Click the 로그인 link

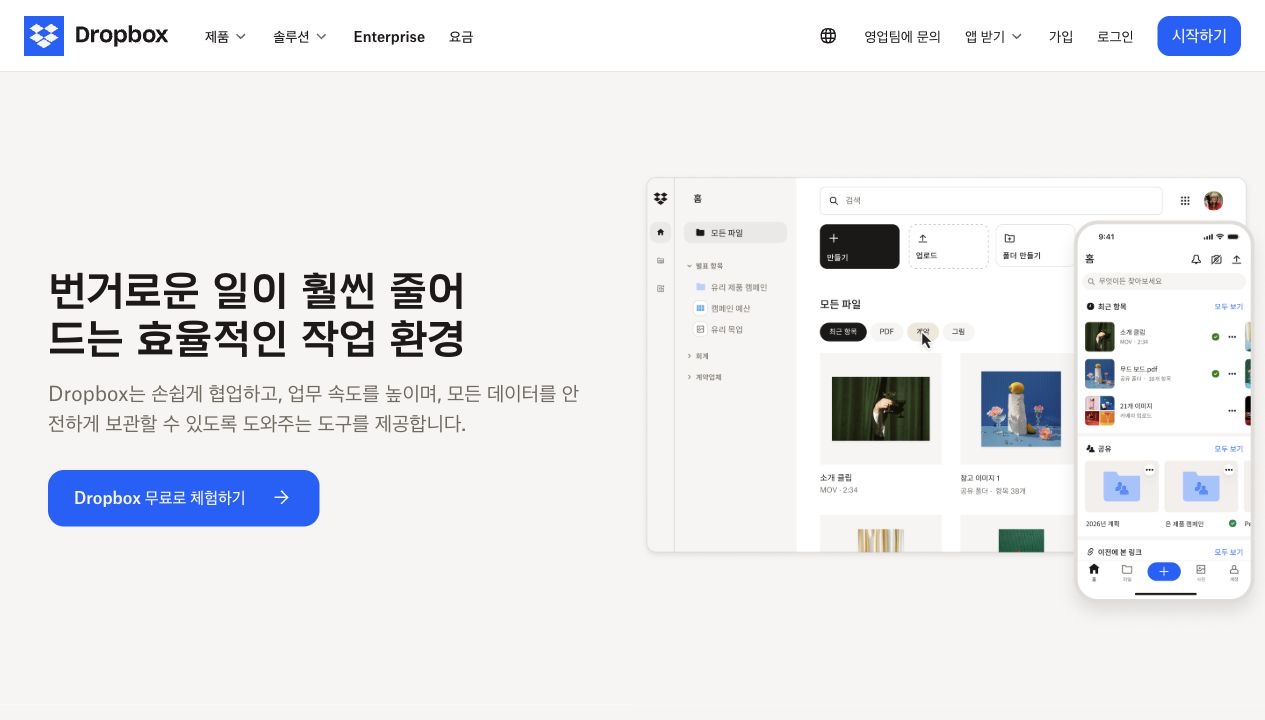pos(1115,36)
